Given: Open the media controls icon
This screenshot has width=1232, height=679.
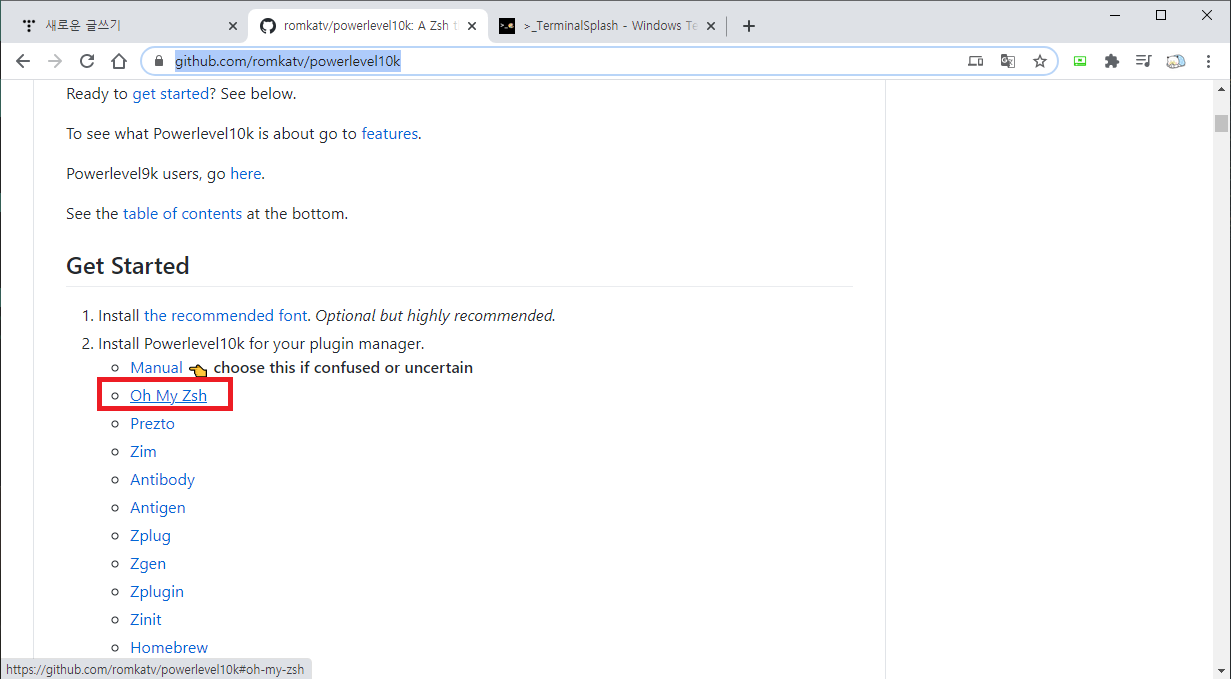Looking at the screenshot, I should pyautogui.click(x=1143, y=61).
